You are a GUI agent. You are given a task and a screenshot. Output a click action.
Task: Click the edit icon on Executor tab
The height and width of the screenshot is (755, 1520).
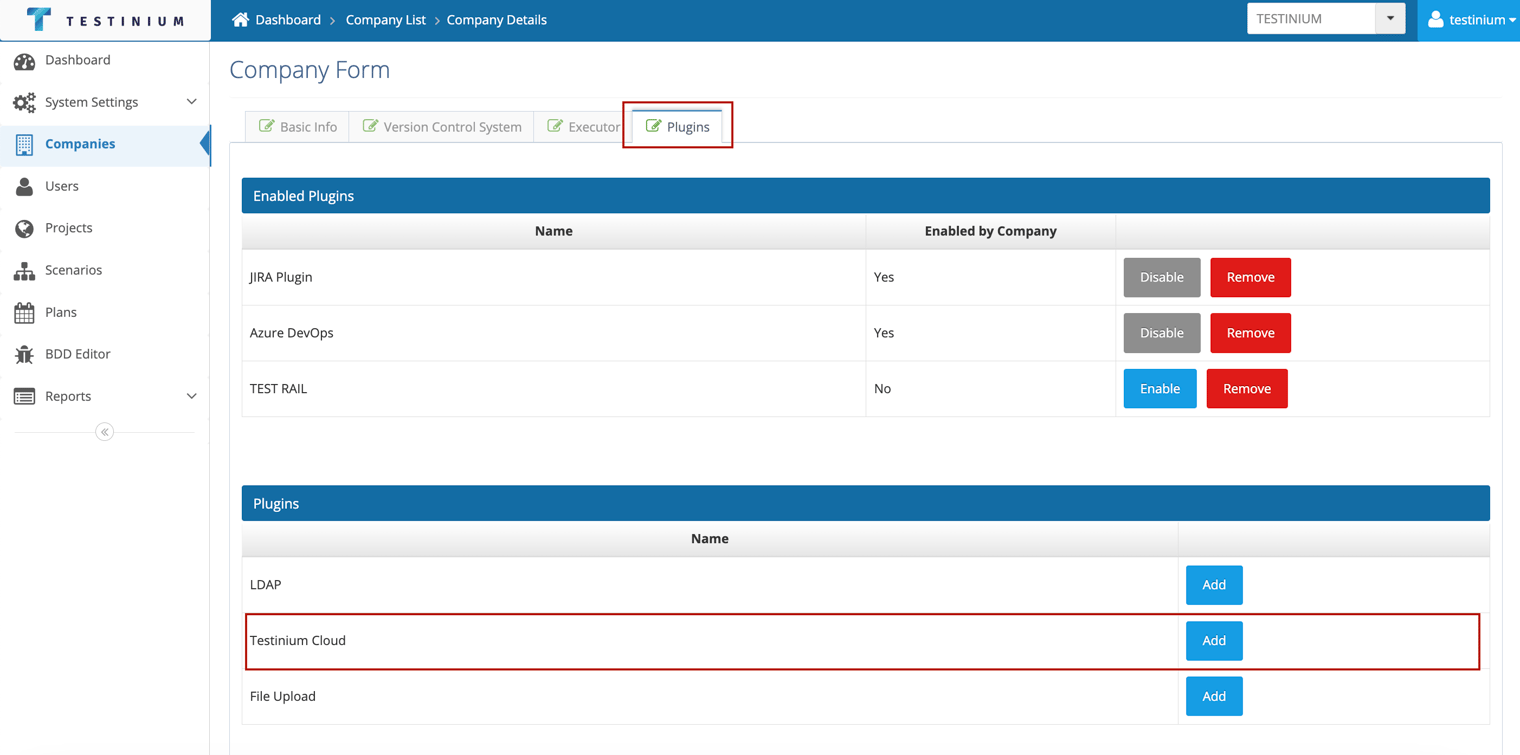[555, 126]
